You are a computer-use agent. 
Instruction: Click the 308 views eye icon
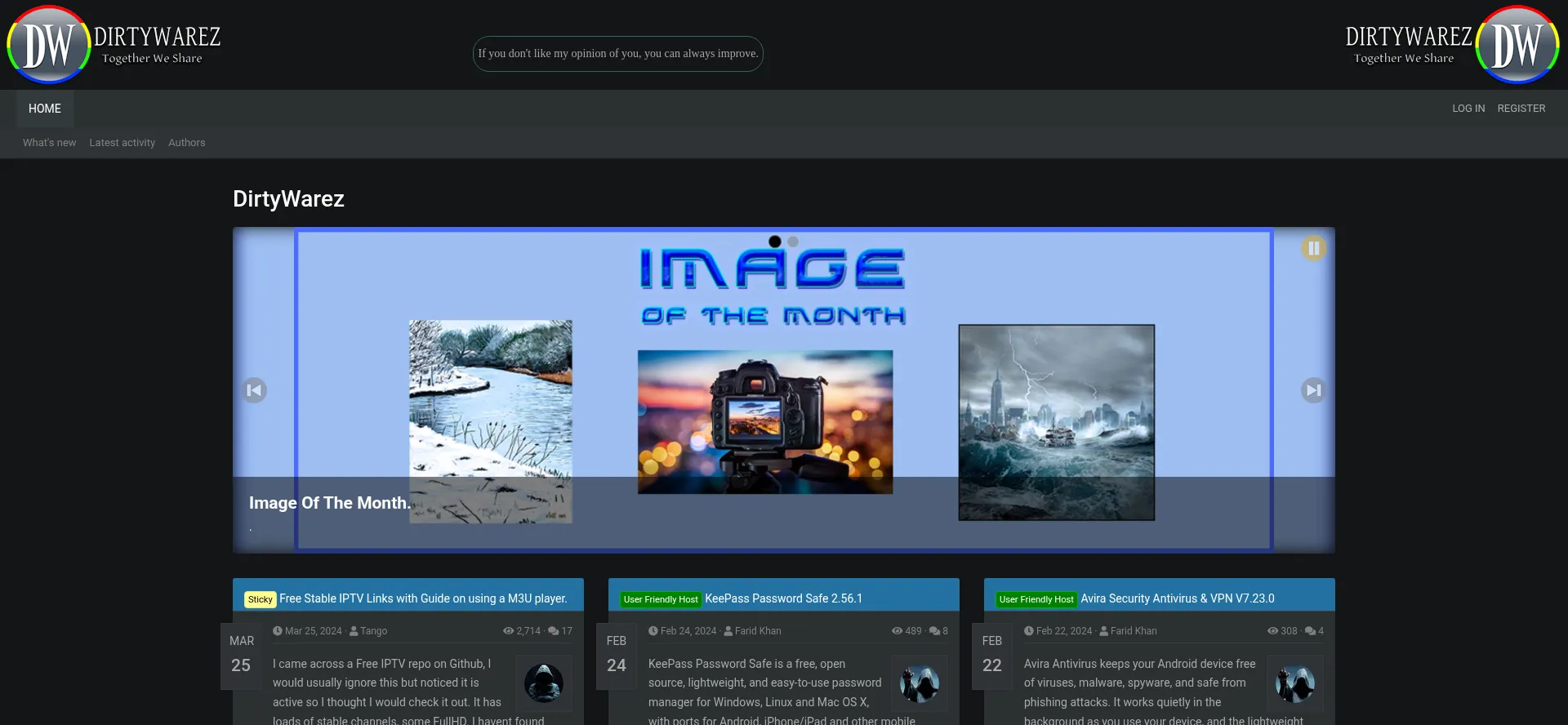tap(1273, 631)
